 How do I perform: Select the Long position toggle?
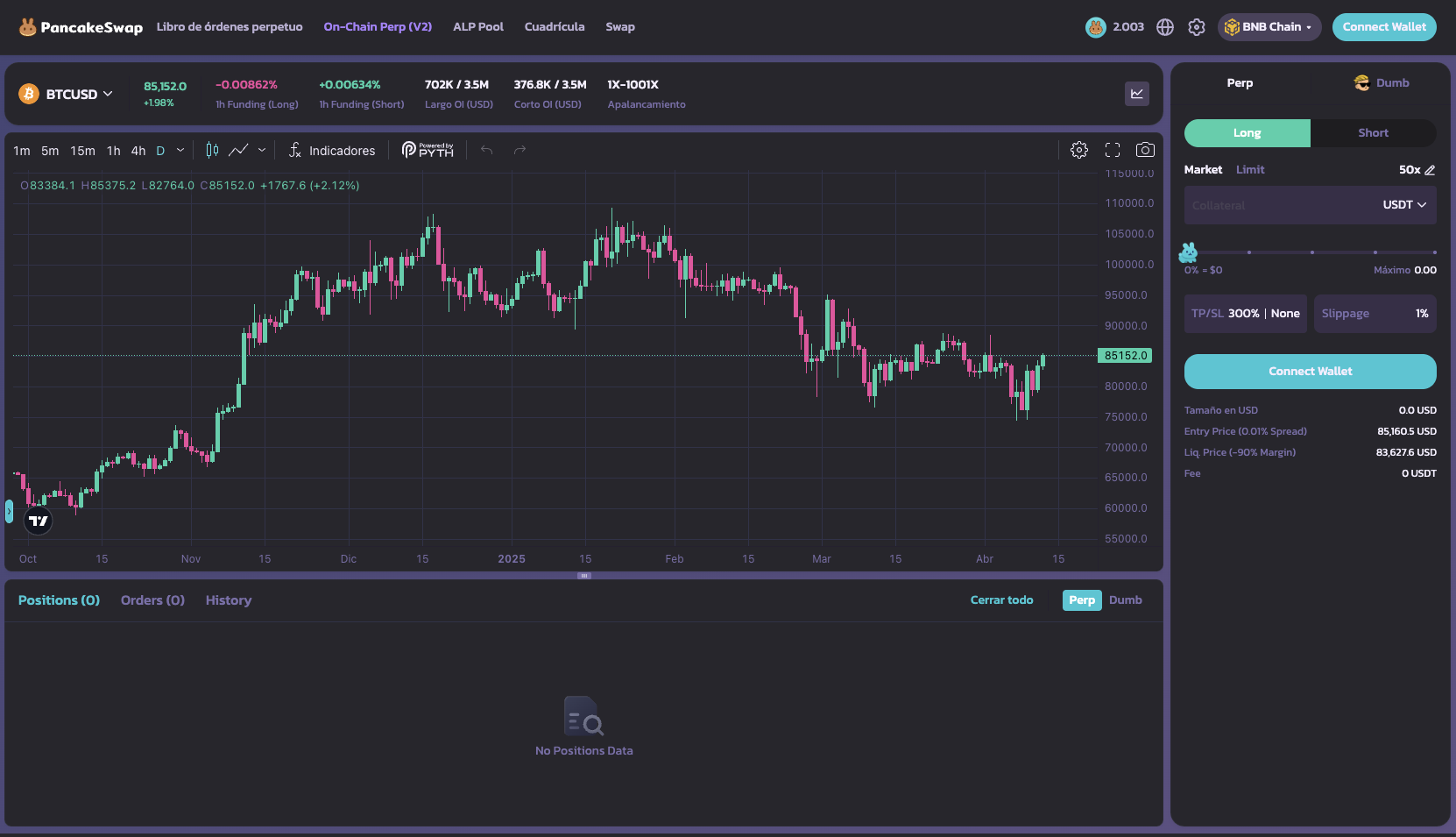point(1247,133)
